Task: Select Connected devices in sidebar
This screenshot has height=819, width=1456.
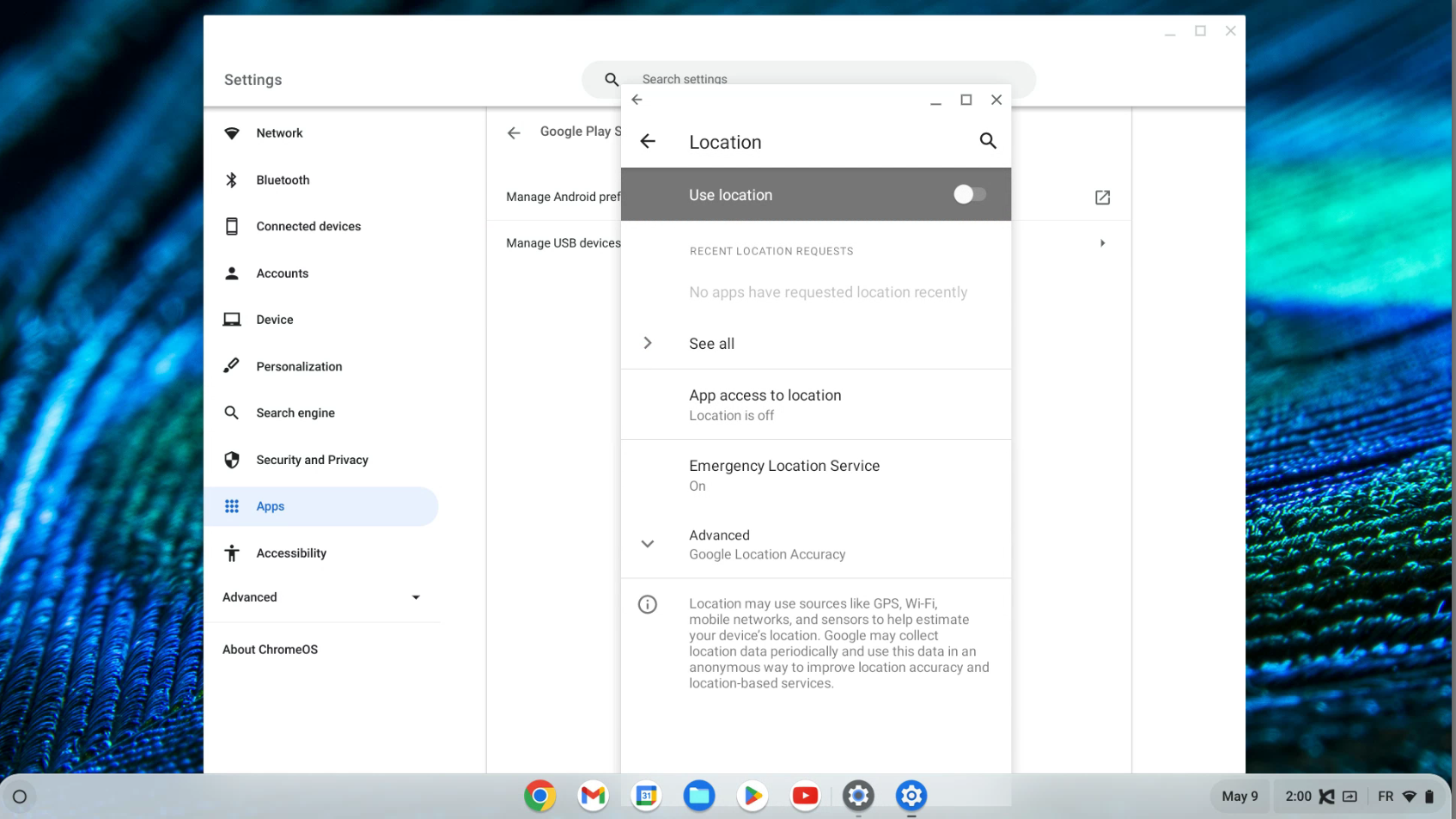Action: (x=321, y=226)
